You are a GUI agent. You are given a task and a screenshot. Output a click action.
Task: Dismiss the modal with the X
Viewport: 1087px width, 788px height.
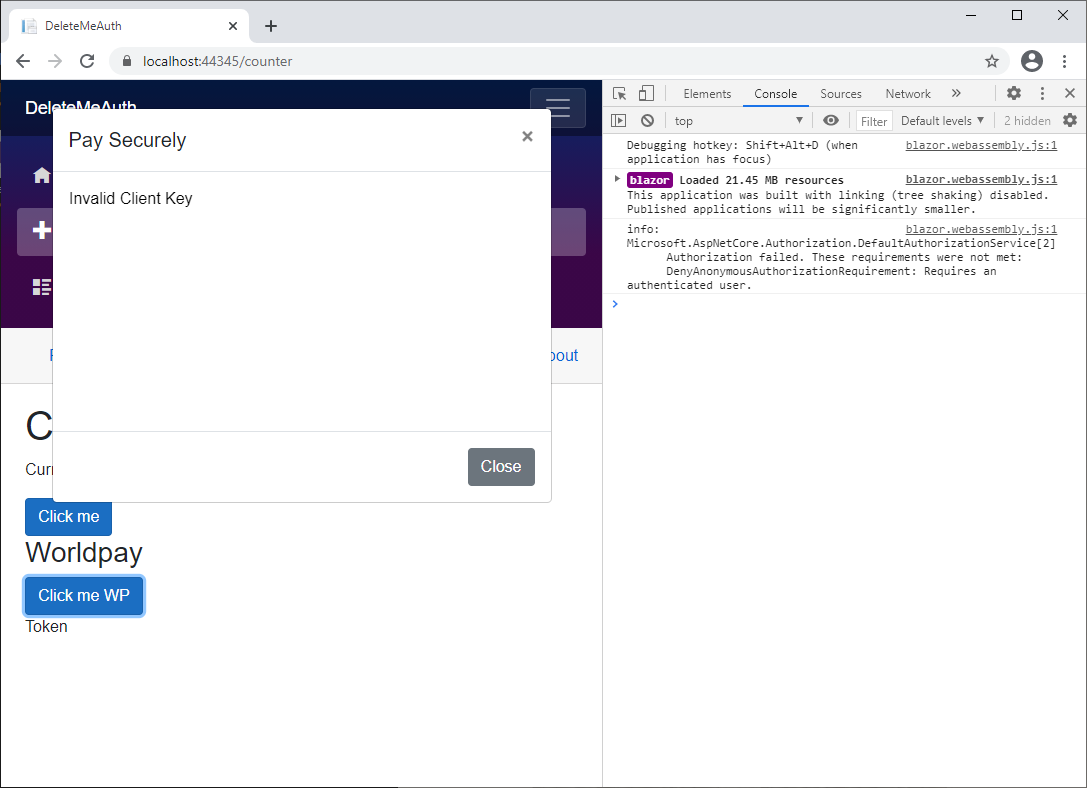pyautogui.click(x=527, y=137)
